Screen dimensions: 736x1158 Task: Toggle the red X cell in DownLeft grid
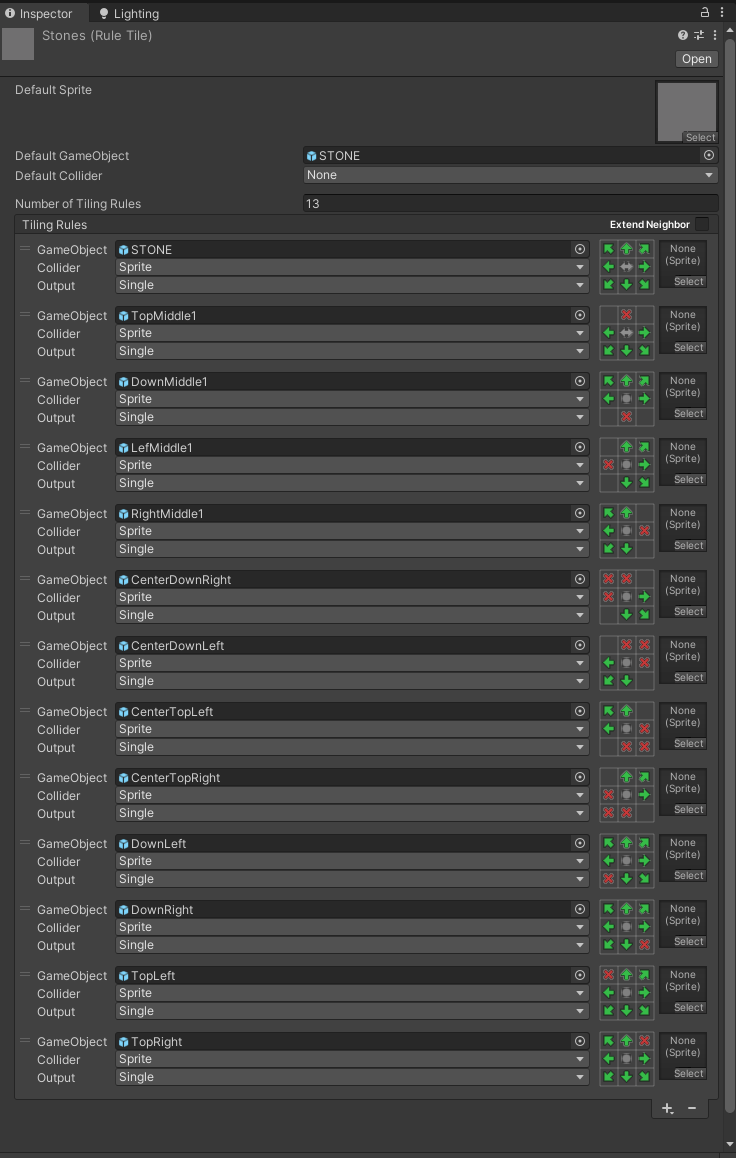click(609, 879)
